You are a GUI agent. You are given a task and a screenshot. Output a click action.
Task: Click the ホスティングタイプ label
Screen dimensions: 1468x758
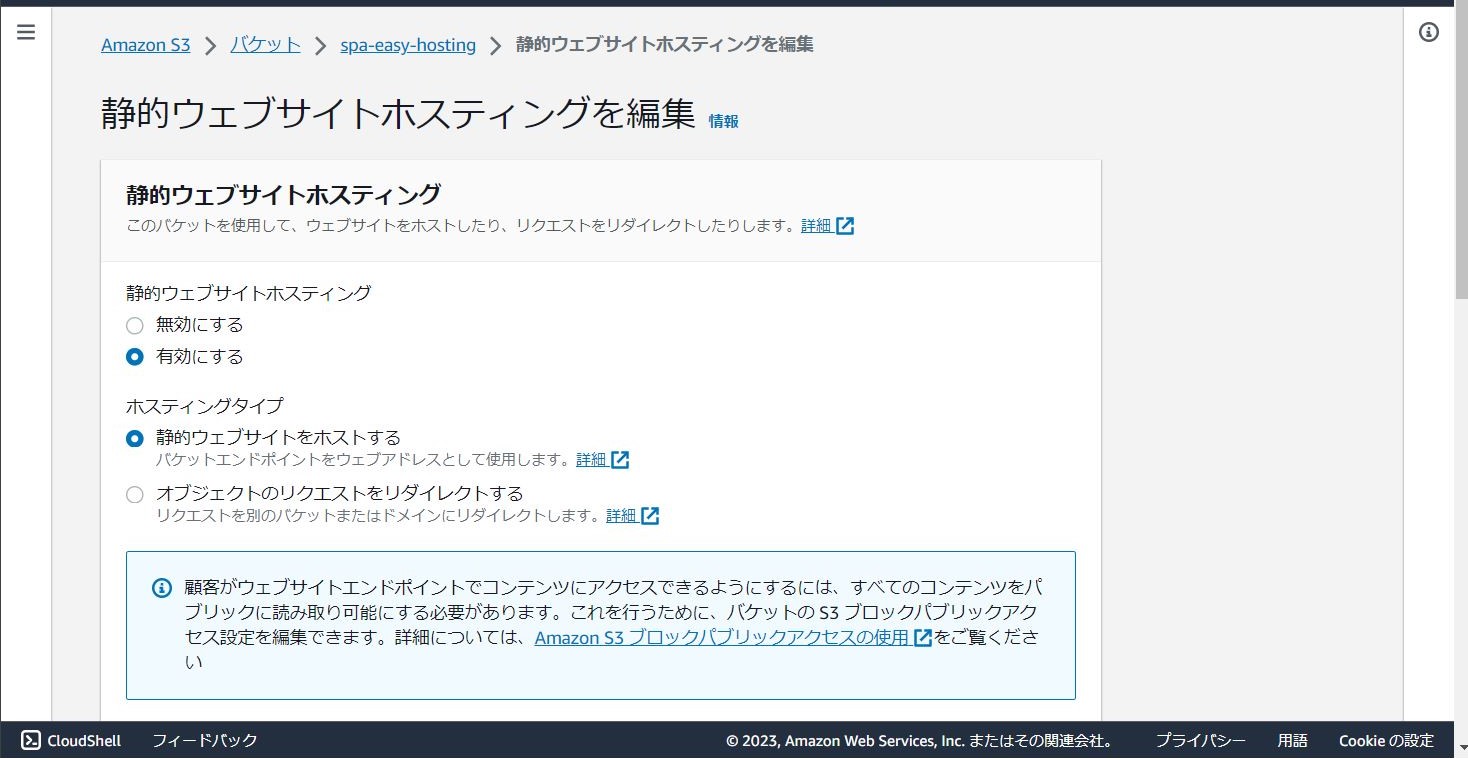[205, 406]
